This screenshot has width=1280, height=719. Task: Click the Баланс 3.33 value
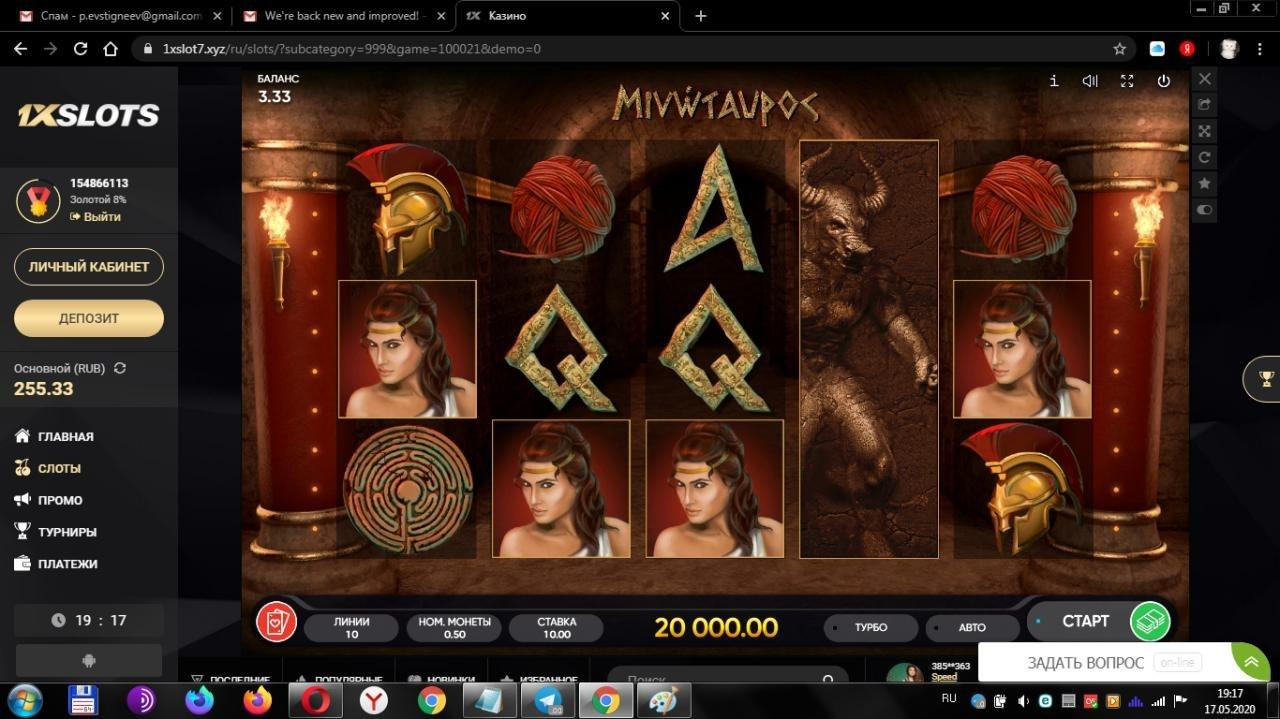click(x=274, y=96)
